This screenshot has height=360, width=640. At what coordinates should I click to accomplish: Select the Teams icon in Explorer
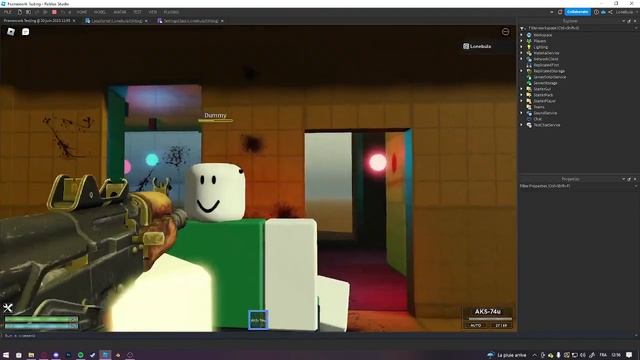(x=529, y=107)
